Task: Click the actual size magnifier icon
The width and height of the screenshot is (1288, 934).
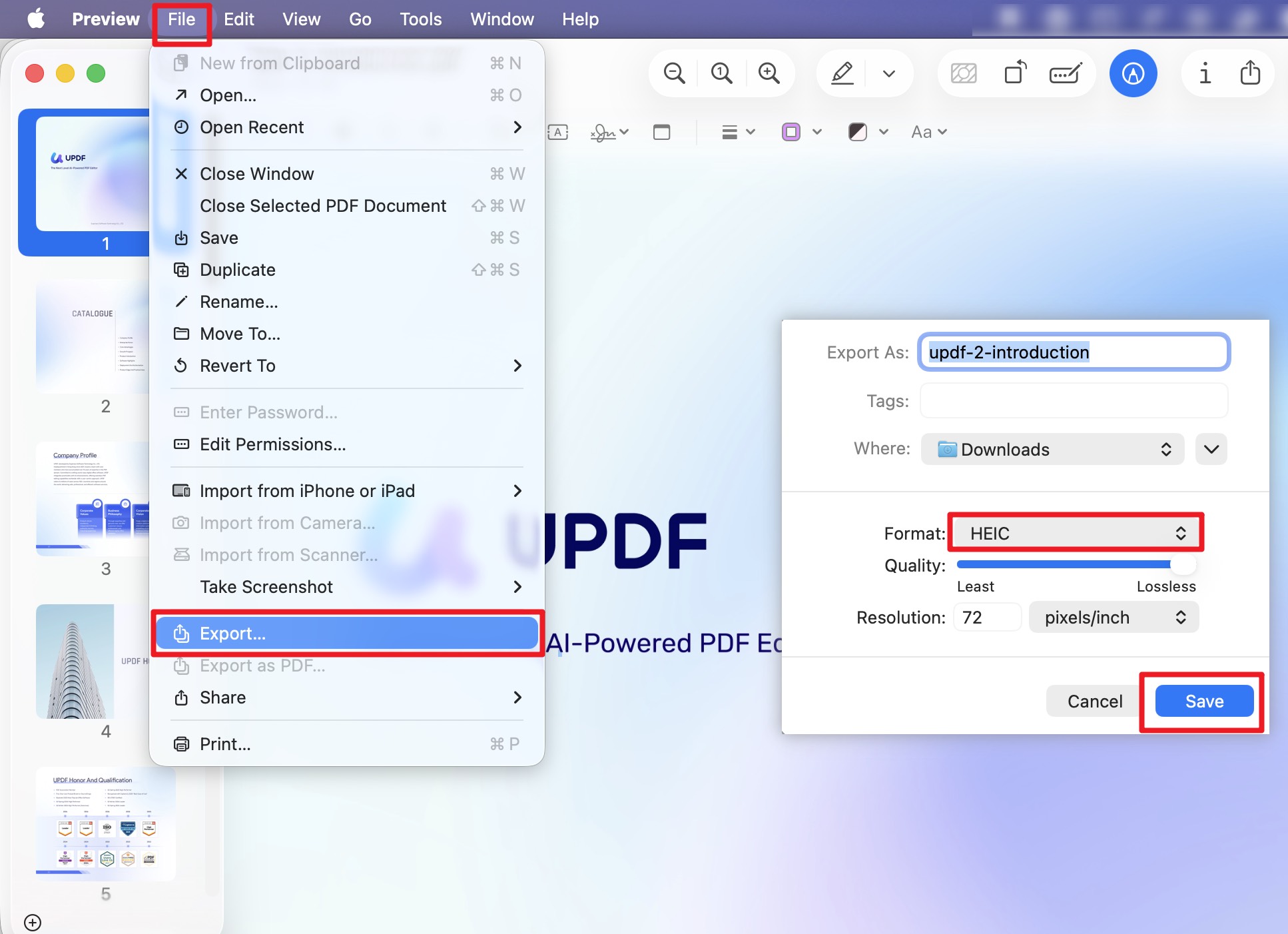Action: (721, 73)
